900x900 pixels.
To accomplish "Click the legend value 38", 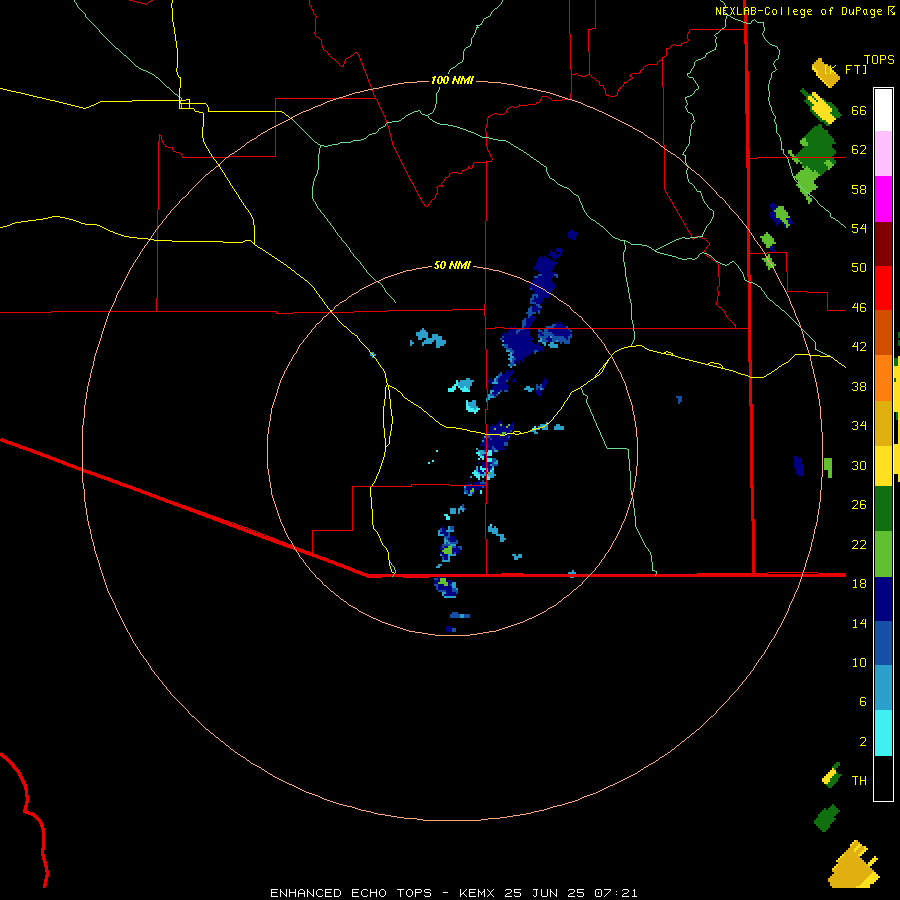I will click(x=859, y=386).
